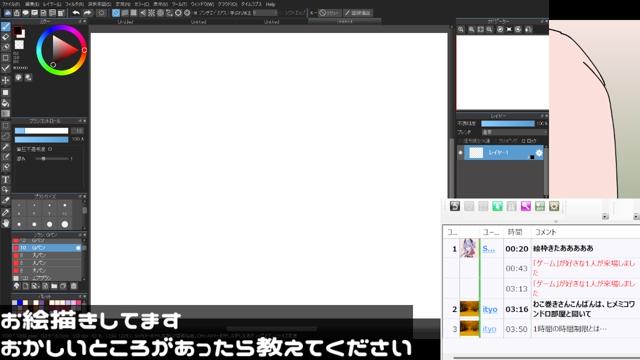This screenshot has width=640, height=360.
Task: Toggle ロック checkbox in layer panel
Action: (x=523, y=141)
